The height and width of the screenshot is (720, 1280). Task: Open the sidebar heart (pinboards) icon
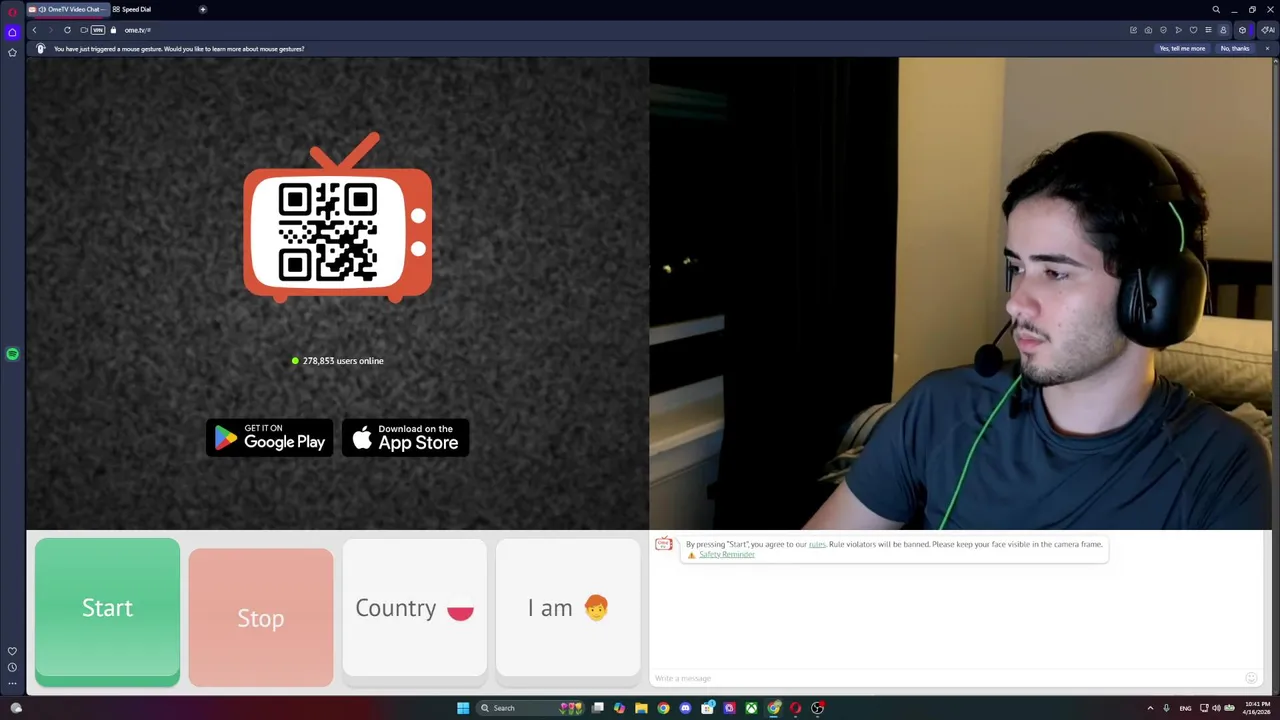pyautogui.click(x=12, y=651)
